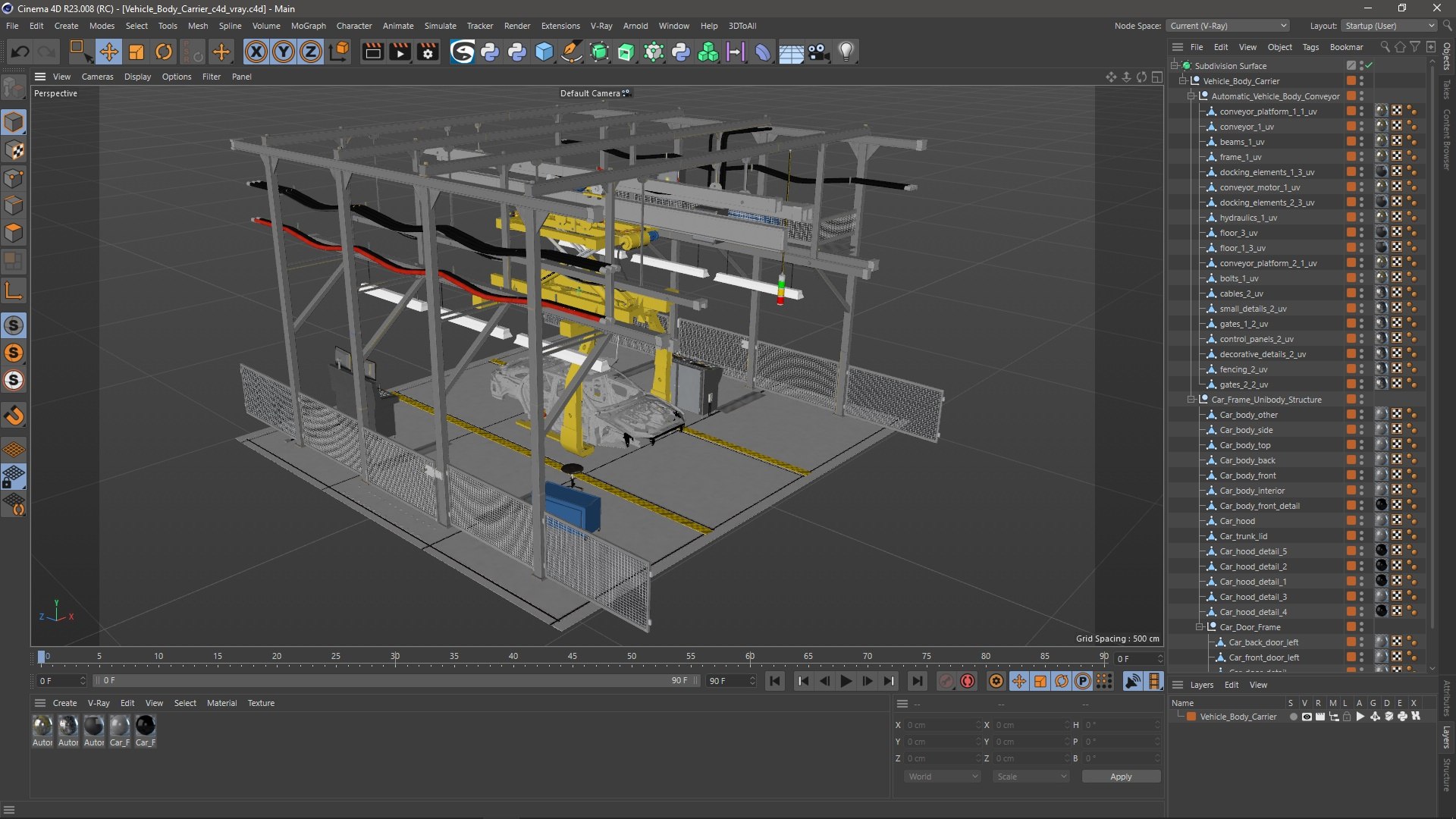Click the X position input field
Viewport: 1456px width, 819px height.
click(942, 725)
